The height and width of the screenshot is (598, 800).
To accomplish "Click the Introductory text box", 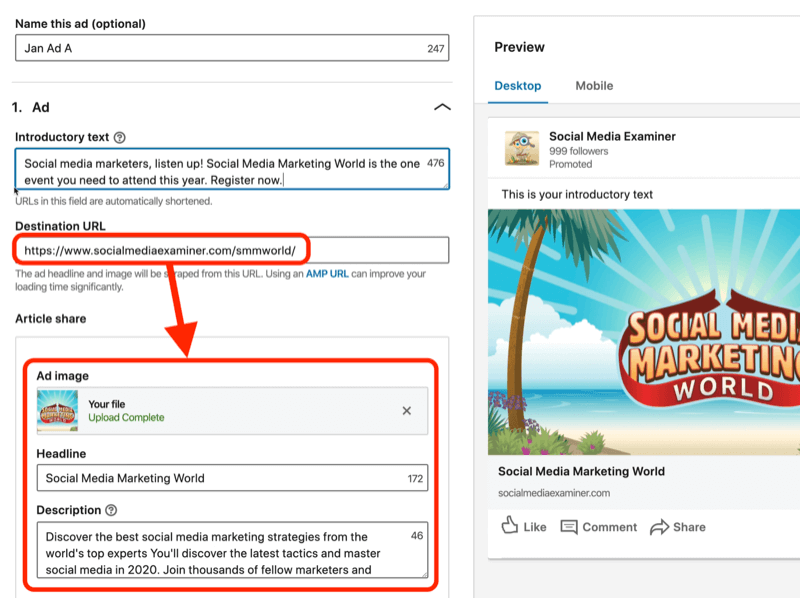I will [232, 169].
